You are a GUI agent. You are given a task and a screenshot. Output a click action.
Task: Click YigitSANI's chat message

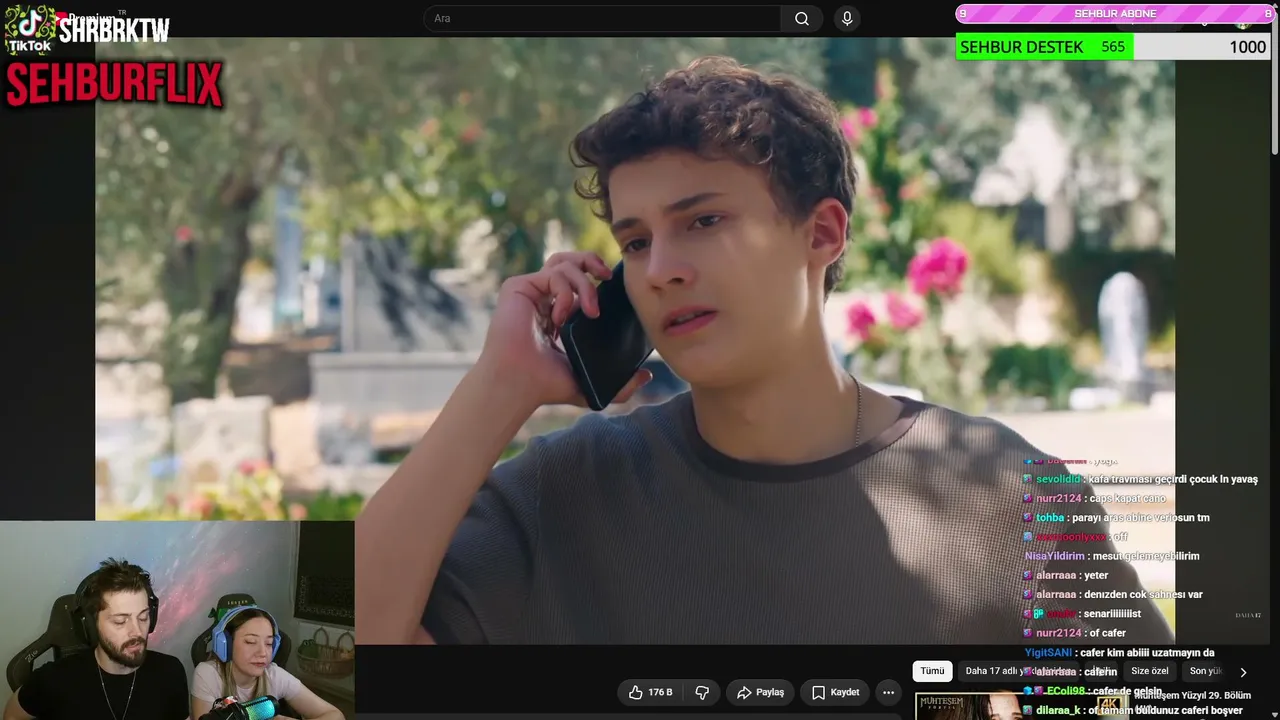[1119, 652]
